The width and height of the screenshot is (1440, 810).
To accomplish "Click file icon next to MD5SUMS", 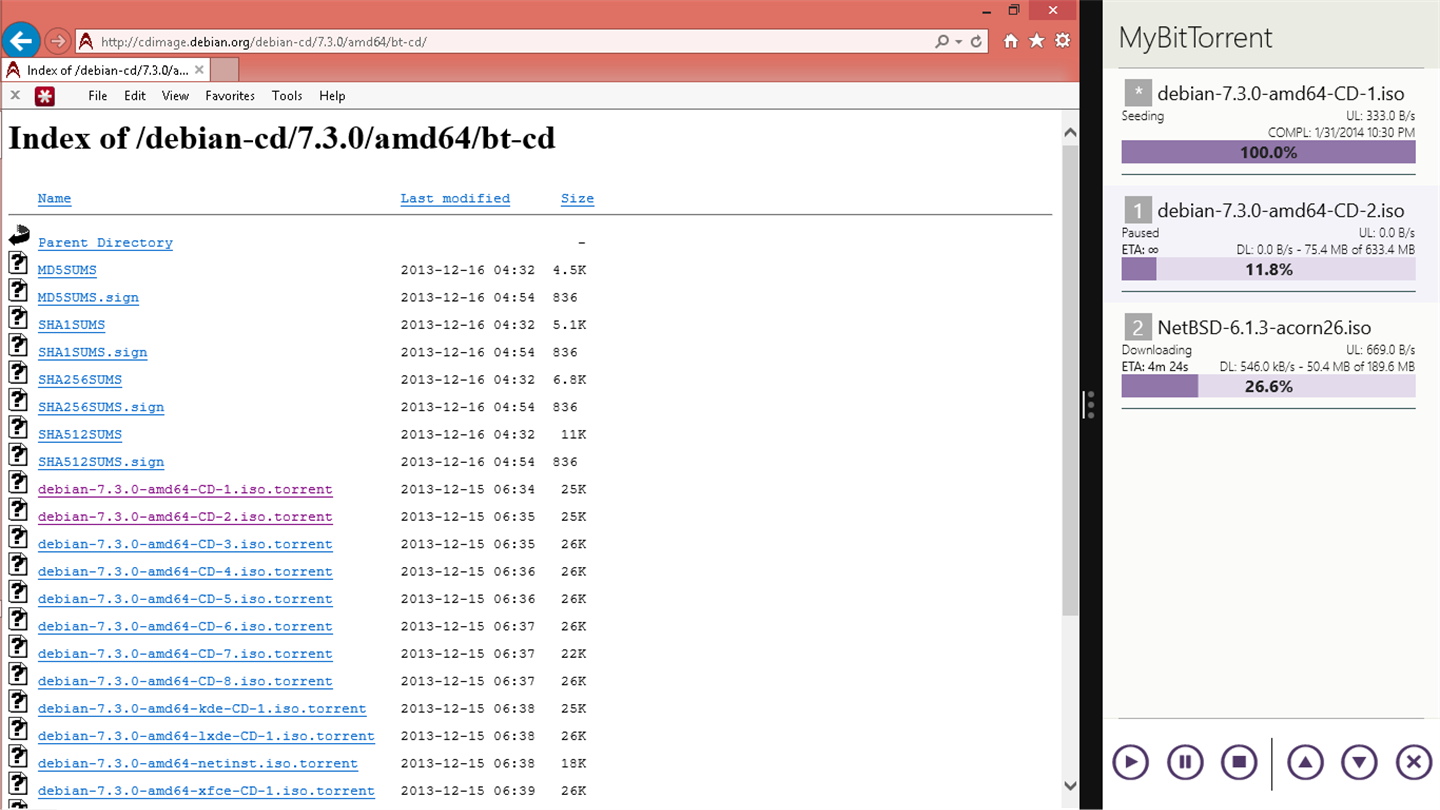I will coord(18,263).
